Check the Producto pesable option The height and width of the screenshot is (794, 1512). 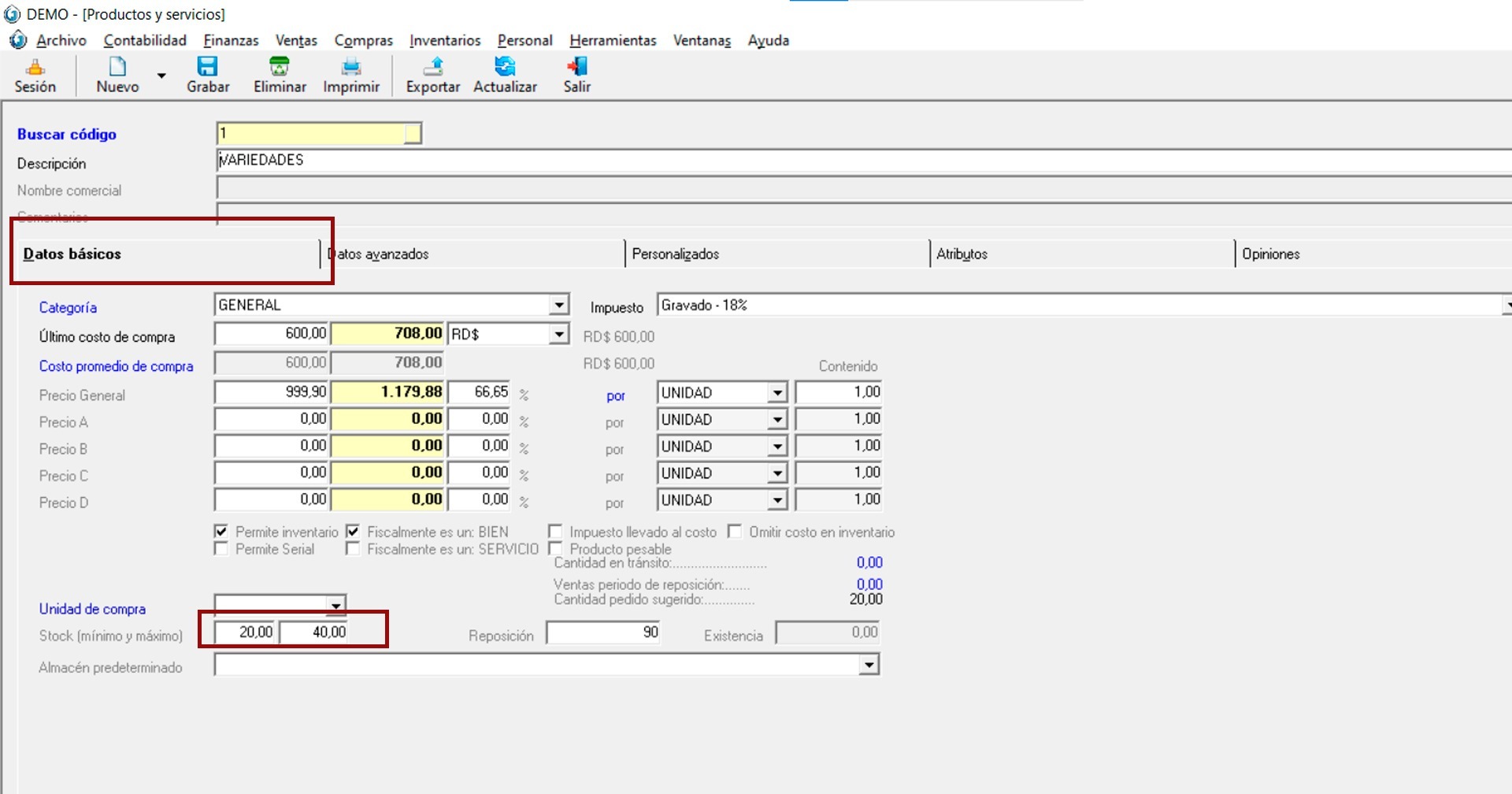tap(555, 548)
